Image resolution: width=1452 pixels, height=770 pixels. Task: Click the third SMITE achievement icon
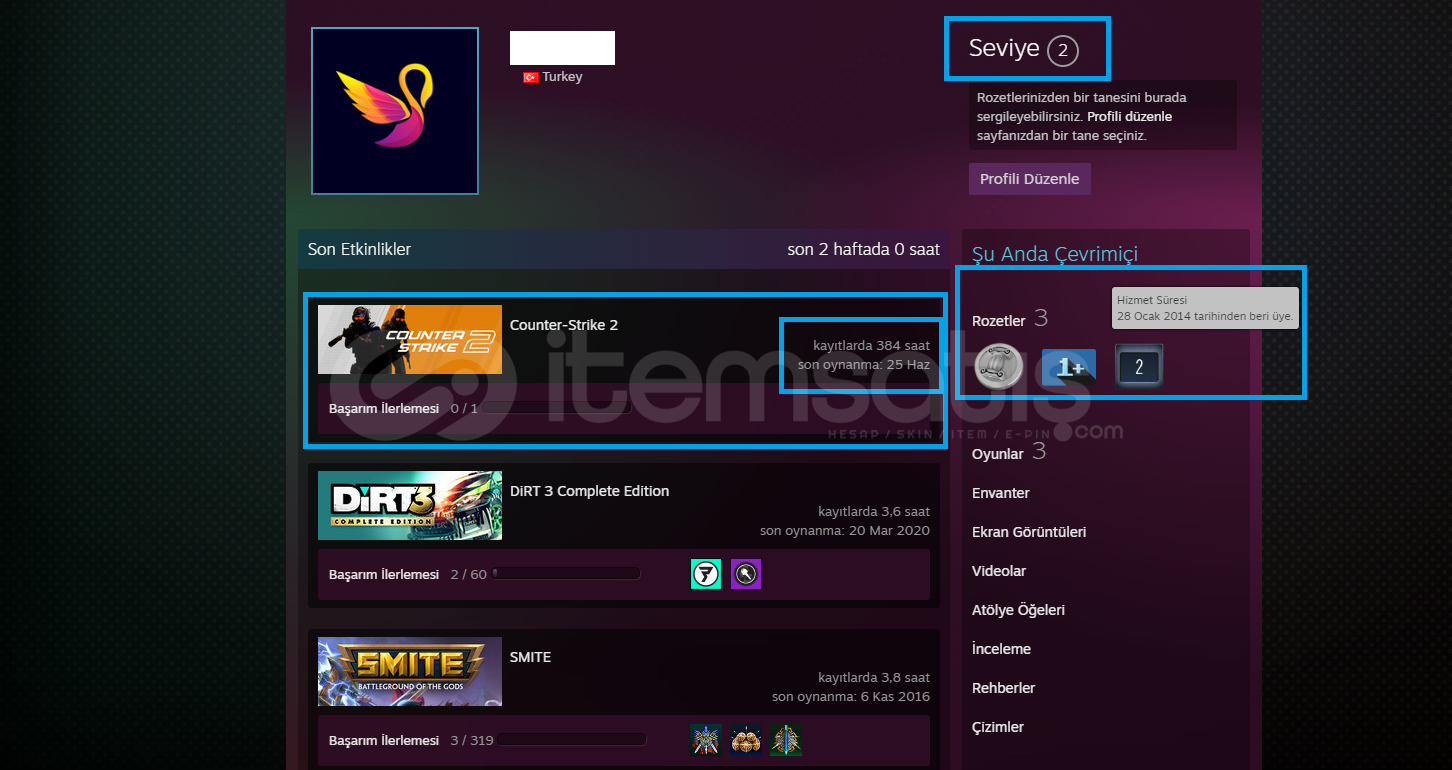point(786,740)
